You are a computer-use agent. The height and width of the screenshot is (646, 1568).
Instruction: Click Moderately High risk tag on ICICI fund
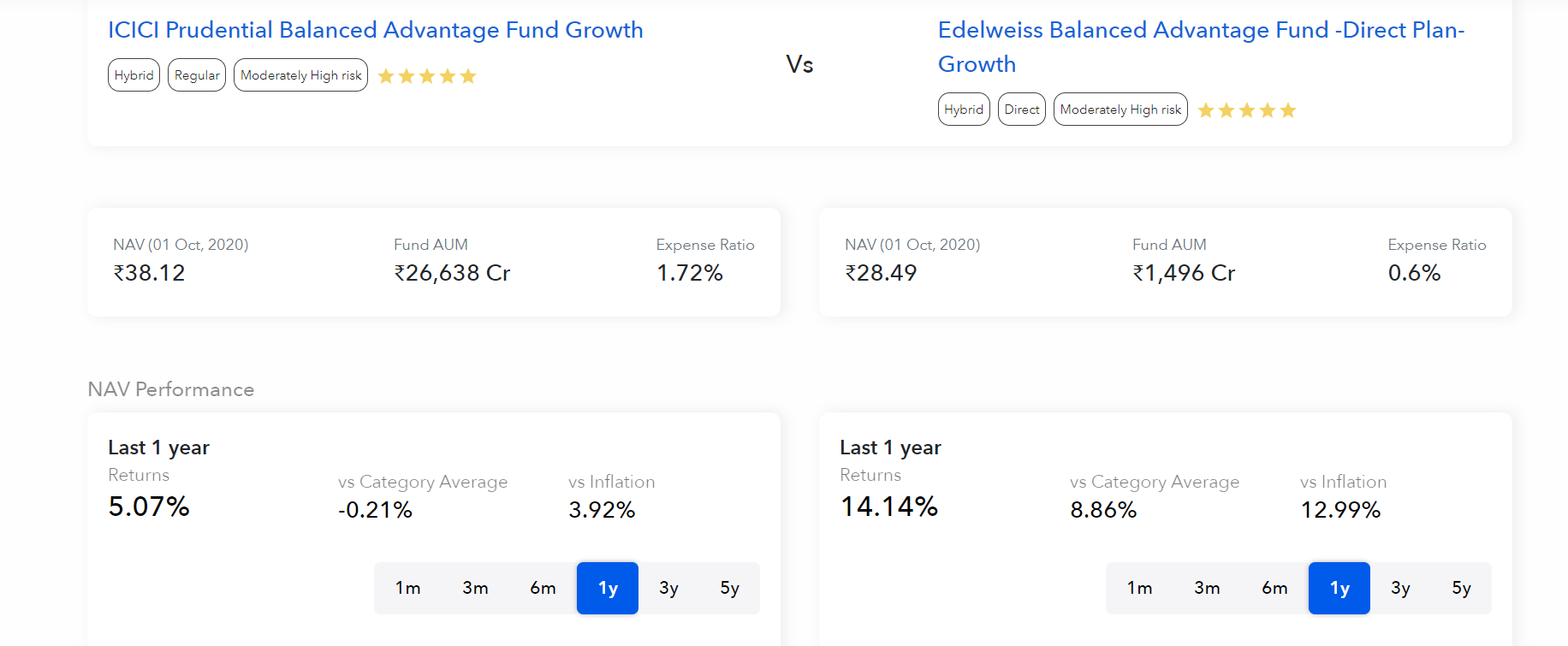[x=300, y=74]
